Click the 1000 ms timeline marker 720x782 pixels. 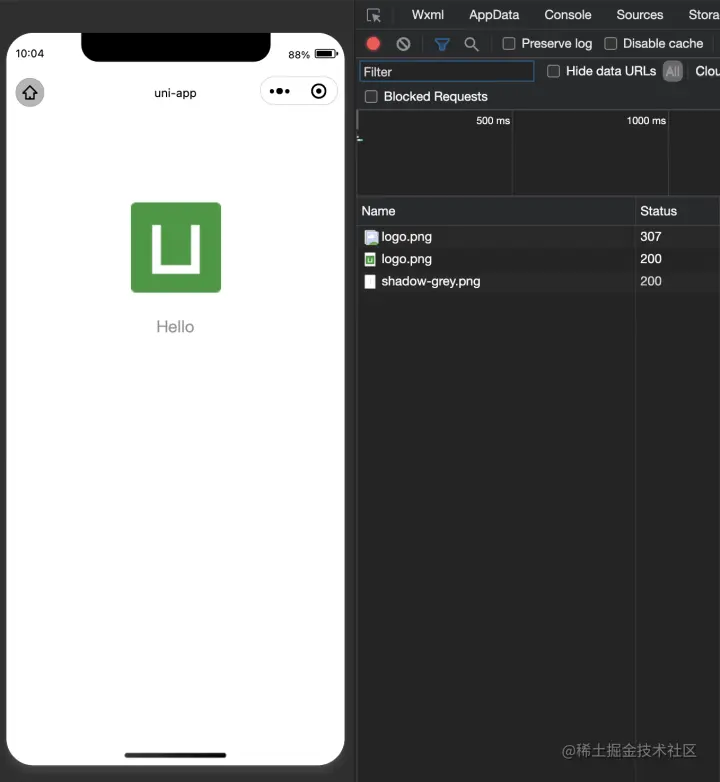(x=646, y=121)
